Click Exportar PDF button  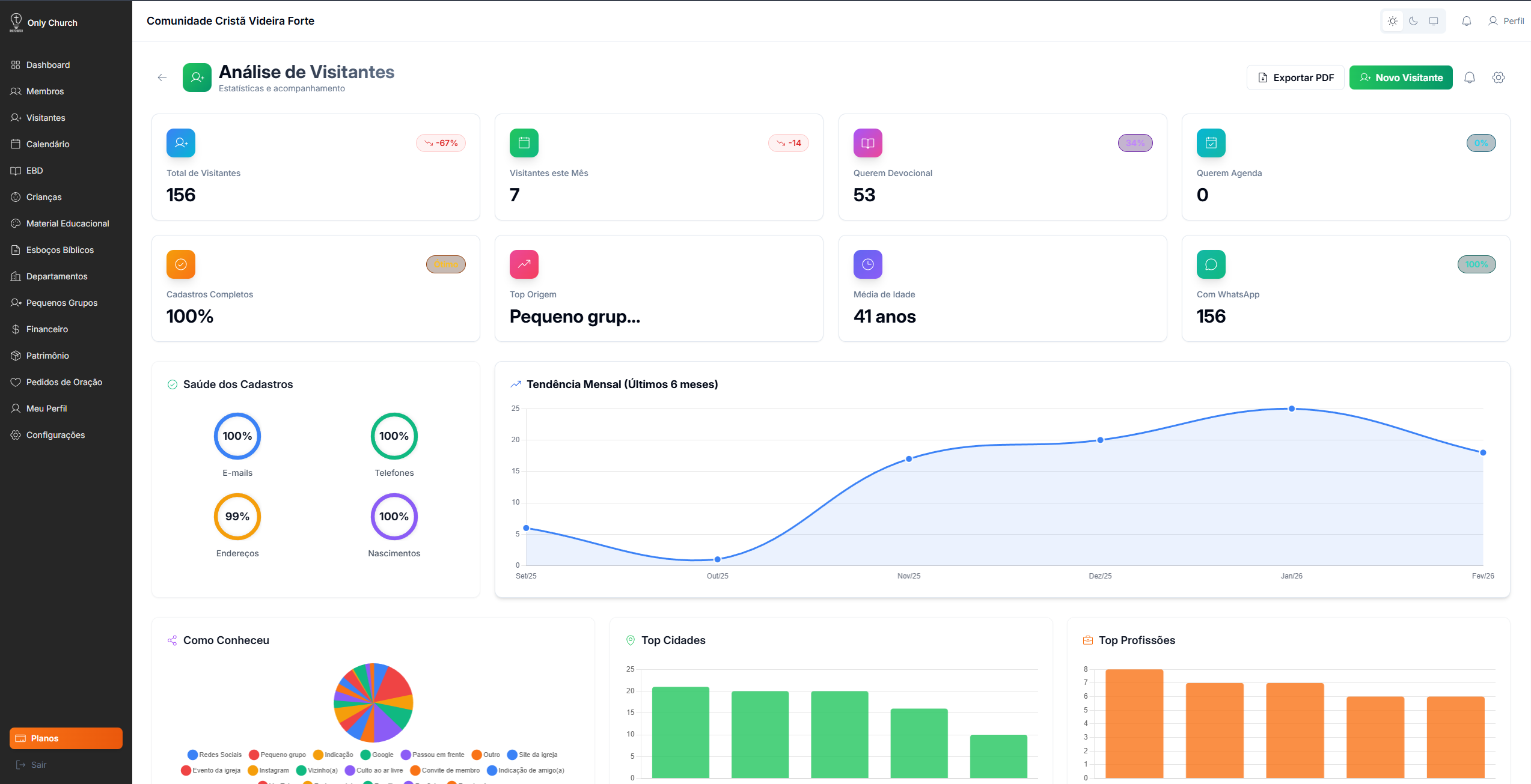click(1295, 77)
